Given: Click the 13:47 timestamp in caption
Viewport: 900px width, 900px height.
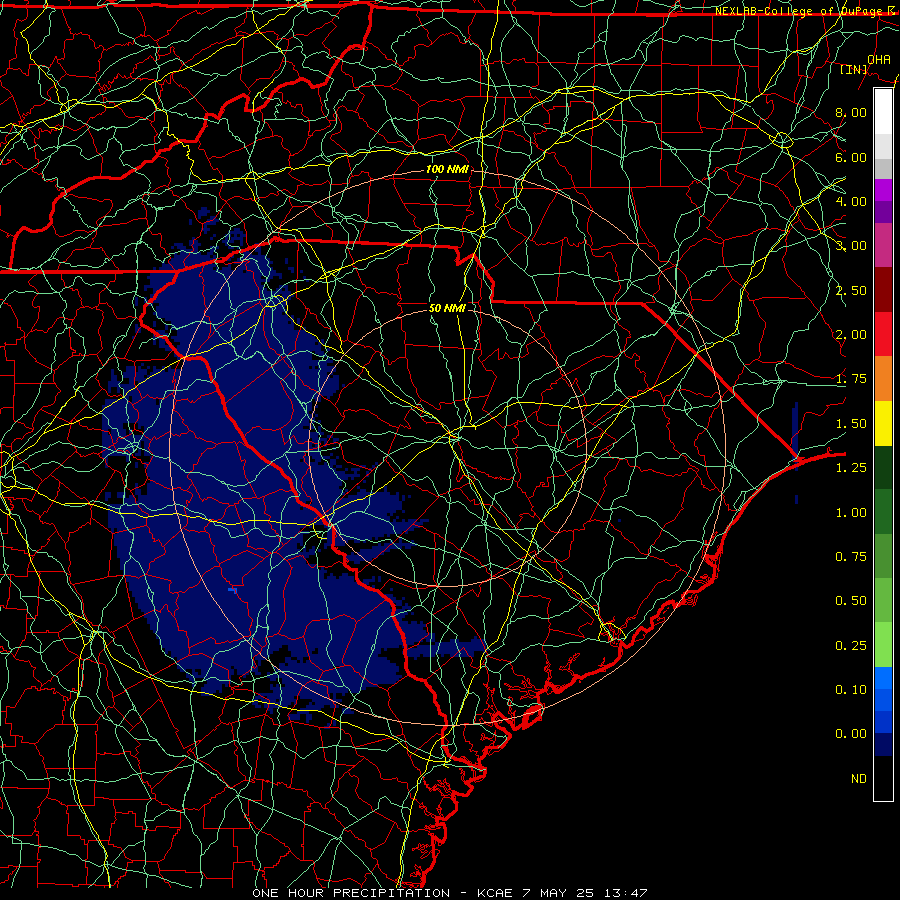Looking at the screenshot, I should (626, 893).
